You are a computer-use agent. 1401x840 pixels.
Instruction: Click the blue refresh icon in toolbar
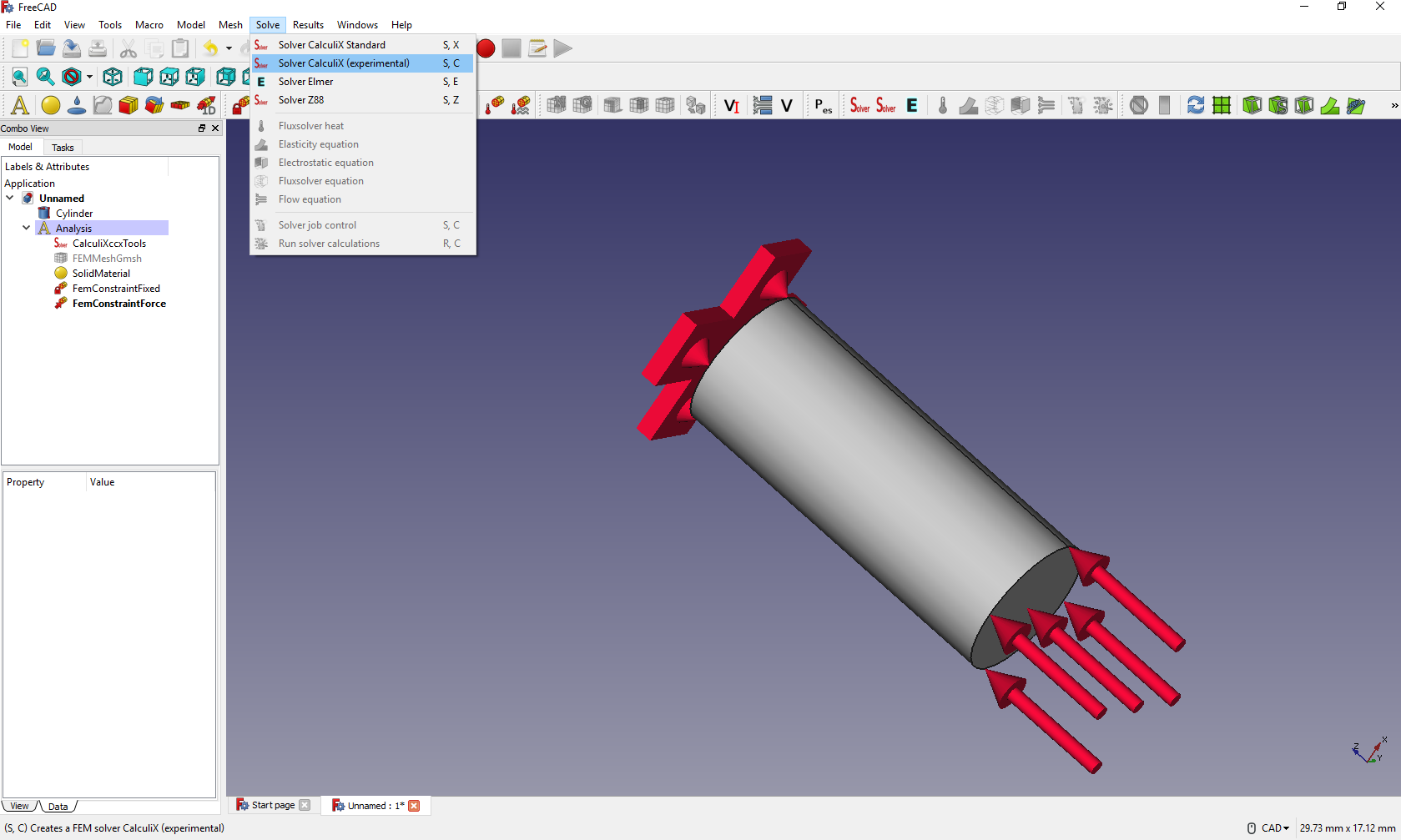[x=1195, y=105]
